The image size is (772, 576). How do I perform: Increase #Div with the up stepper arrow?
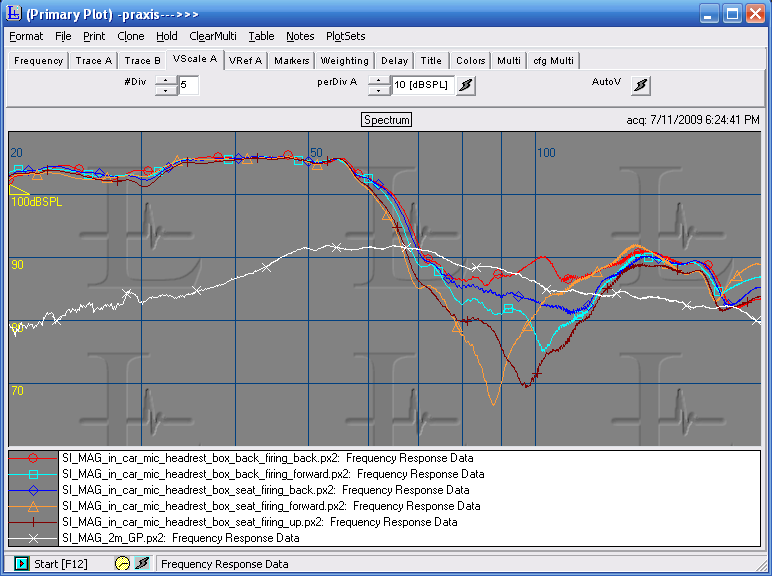pos(165,80)
